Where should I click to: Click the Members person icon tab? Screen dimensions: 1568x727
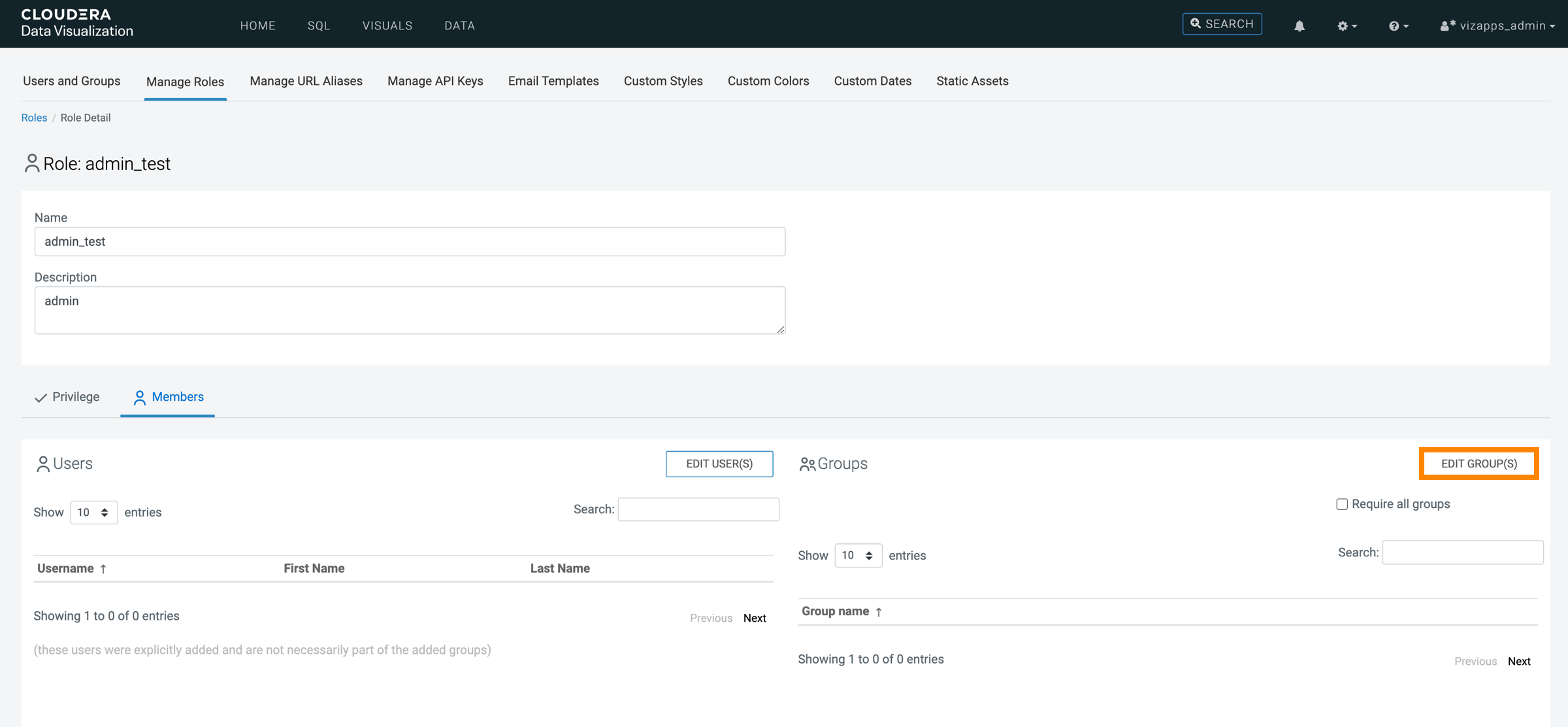139,397
